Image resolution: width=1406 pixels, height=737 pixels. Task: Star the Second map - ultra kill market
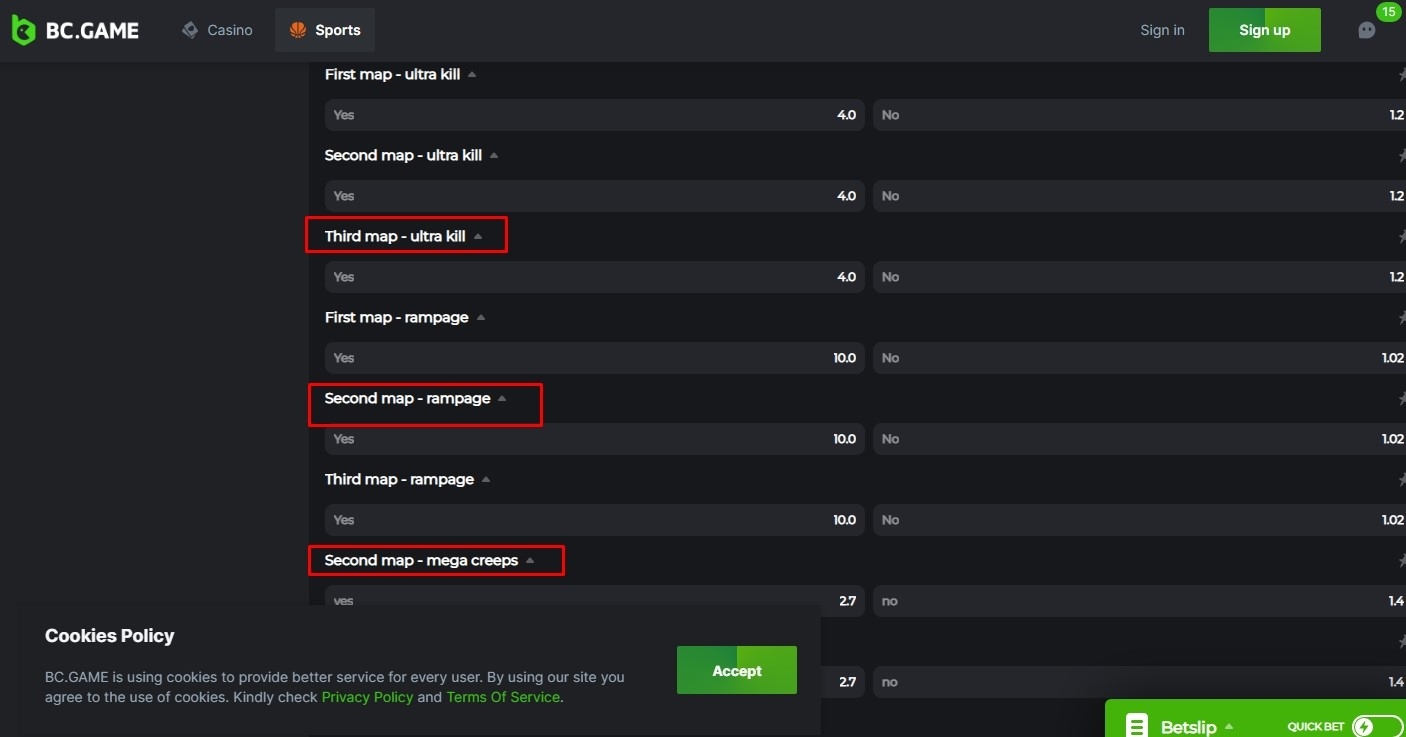click(x=1401, y=156)
